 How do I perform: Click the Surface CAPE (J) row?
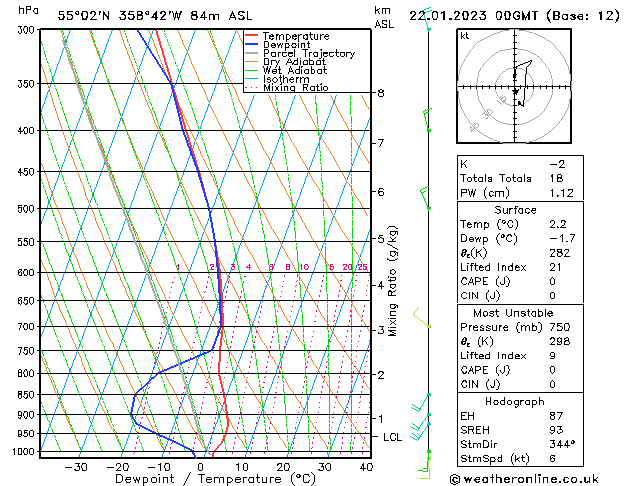point(520,281)
